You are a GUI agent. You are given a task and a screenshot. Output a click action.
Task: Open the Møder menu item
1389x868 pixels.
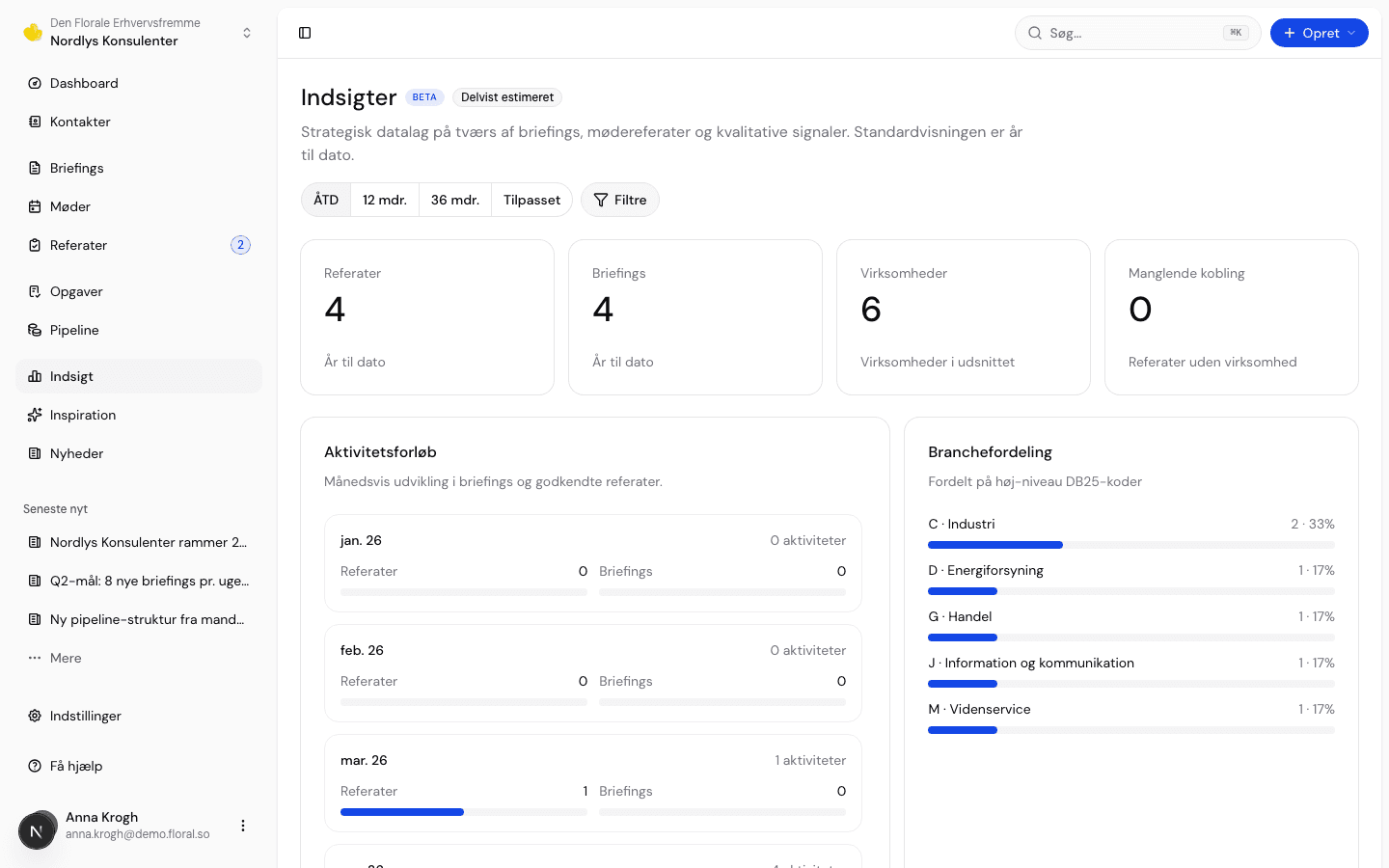click(x=139, y=206)
